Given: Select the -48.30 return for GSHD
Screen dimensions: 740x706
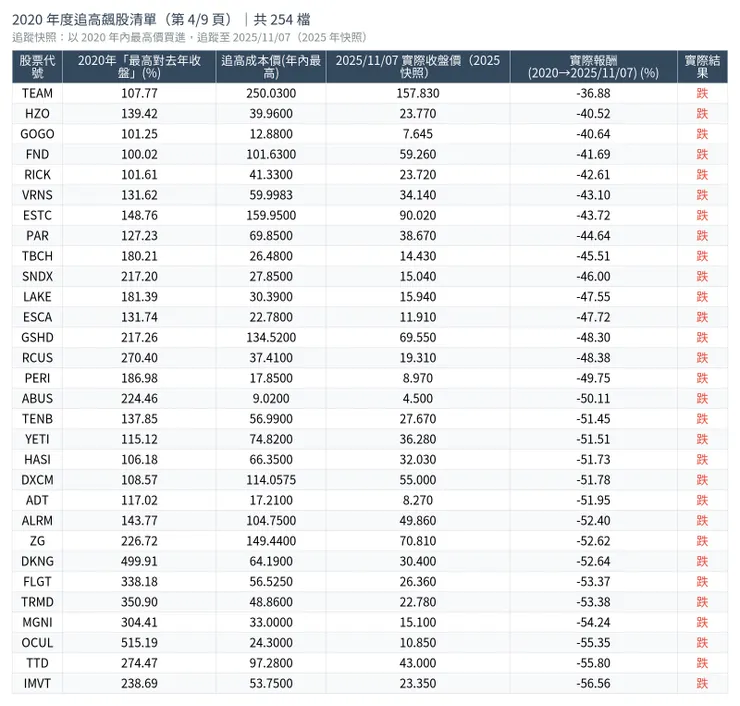Looking at the screenshot, I should [x=593, y=337].
